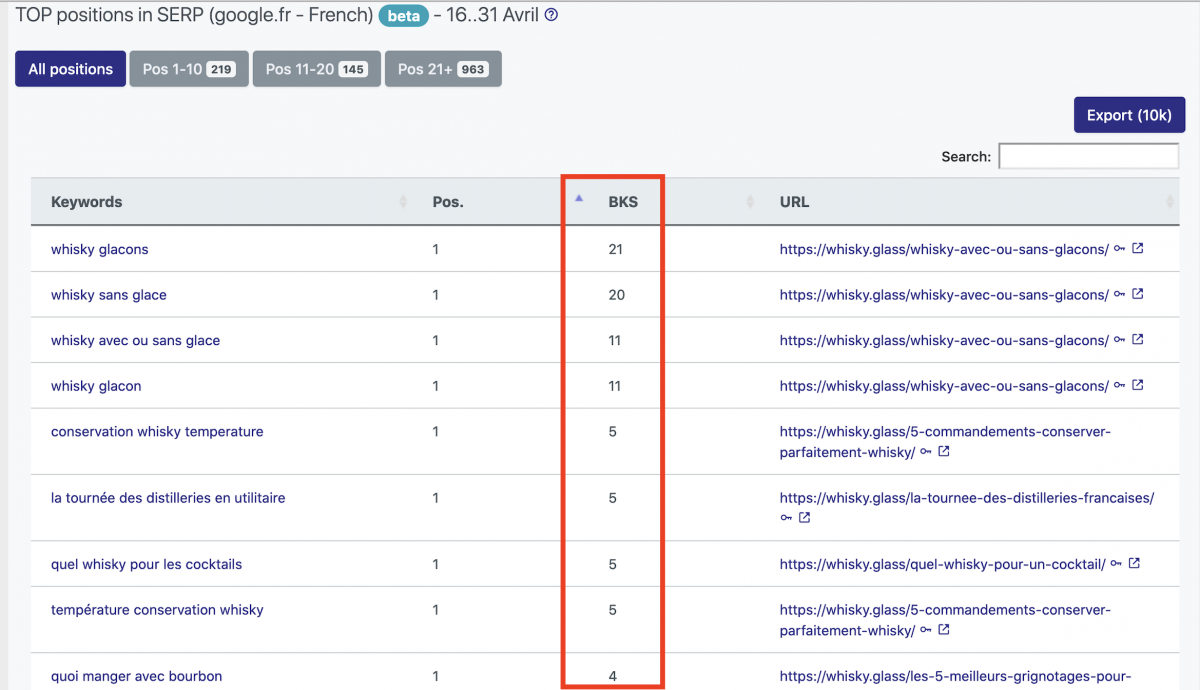Click the key icon beside whisky glacon row URL

[x=1118, y=385]
